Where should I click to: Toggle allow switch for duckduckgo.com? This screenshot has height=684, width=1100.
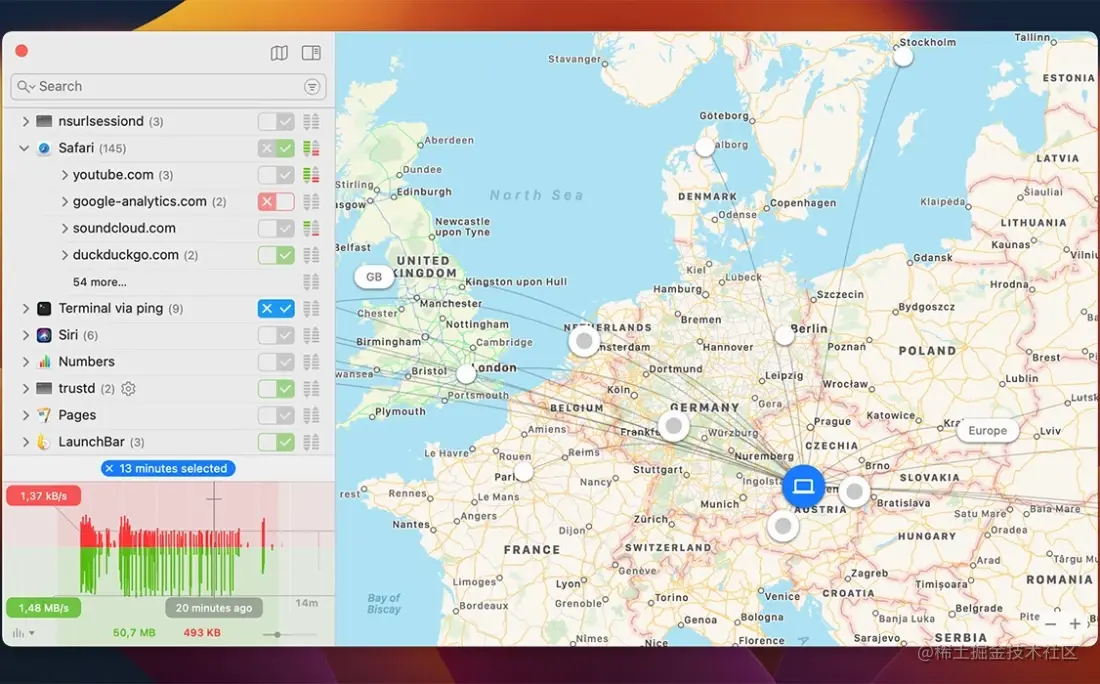pos(276,255)
